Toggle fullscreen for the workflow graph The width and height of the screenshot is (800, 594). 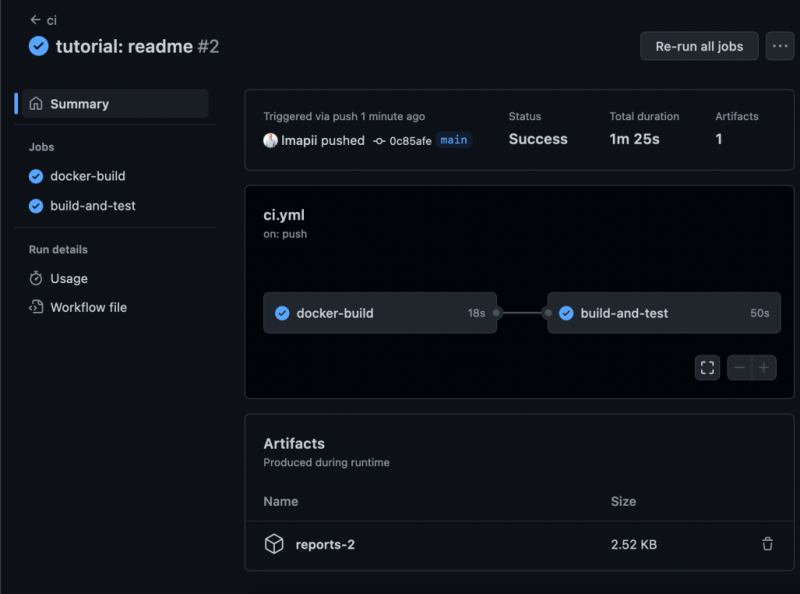tap(708, 368)
